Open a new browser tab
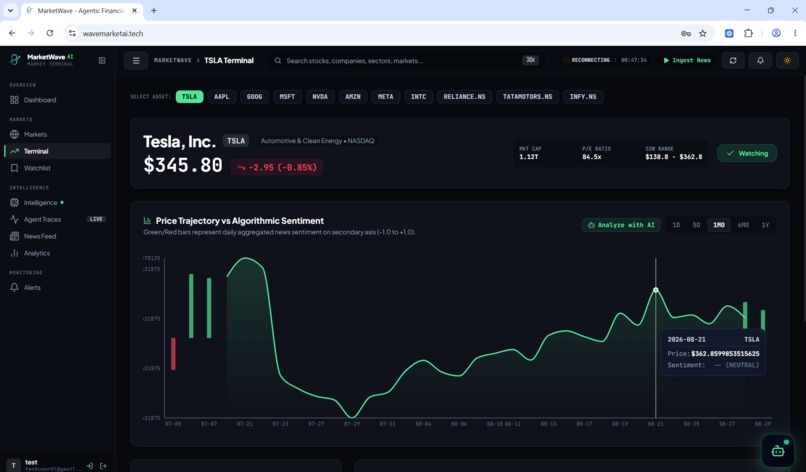Screen dimensions: 806x472 point(153,10)
